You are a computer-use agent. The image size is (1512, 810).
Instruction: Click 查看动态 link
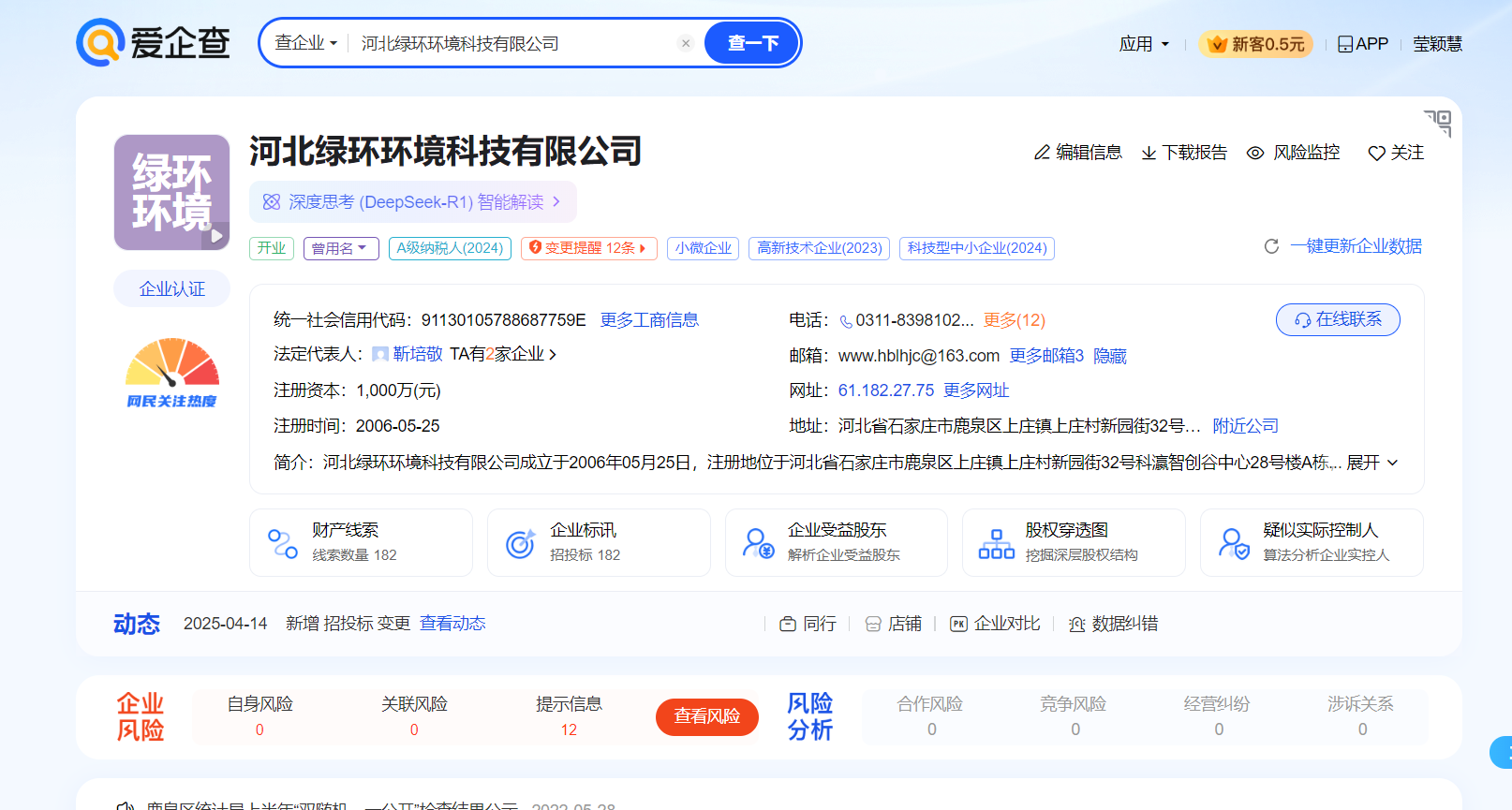tap(452, 624)
